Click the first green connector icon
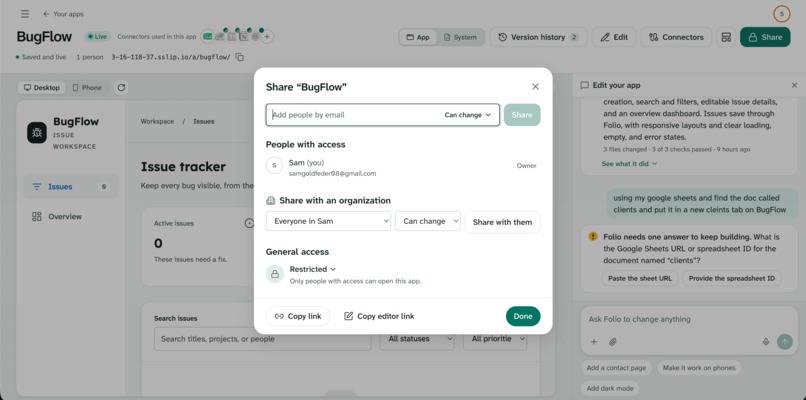Viewport: 806px width, 400px height. 207,37
